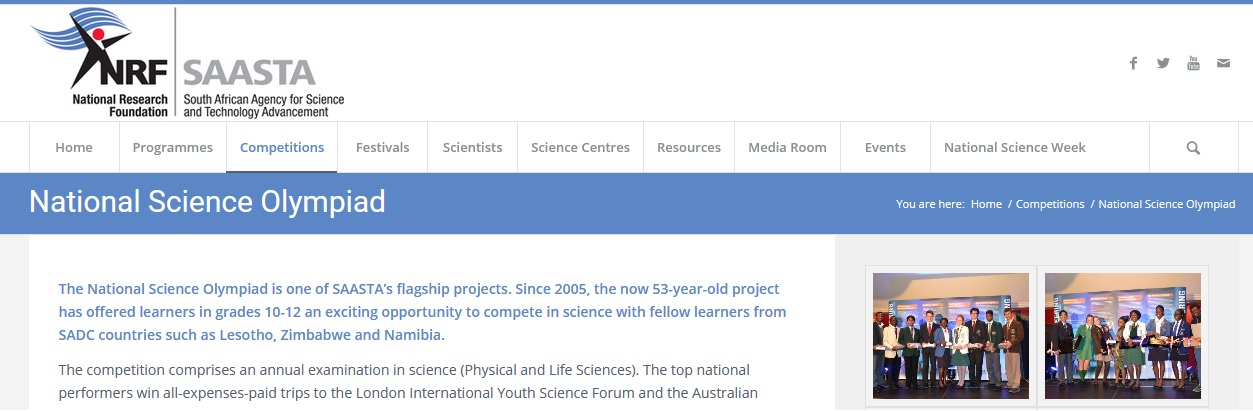Viewport: 1253px width, 411px height.
Task: Open the YouTube channel icon
Action: pos(1193,63)
